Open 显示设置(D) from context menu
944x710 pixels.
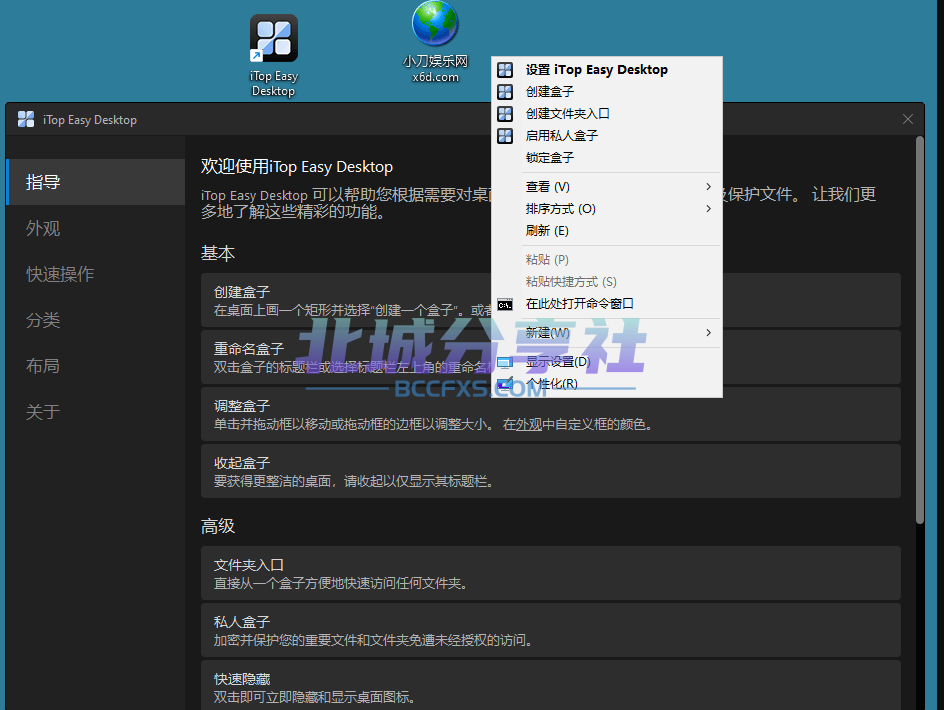(607, 362)
